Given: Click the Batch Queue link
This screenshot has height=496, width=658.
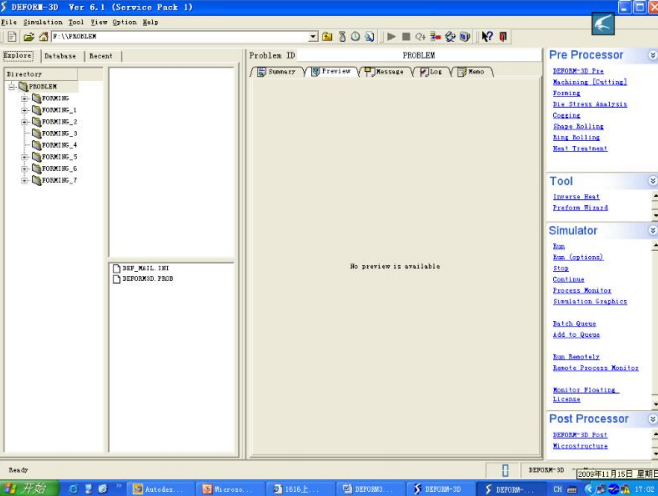Looking at the screenshot, I should click(574, 323).
